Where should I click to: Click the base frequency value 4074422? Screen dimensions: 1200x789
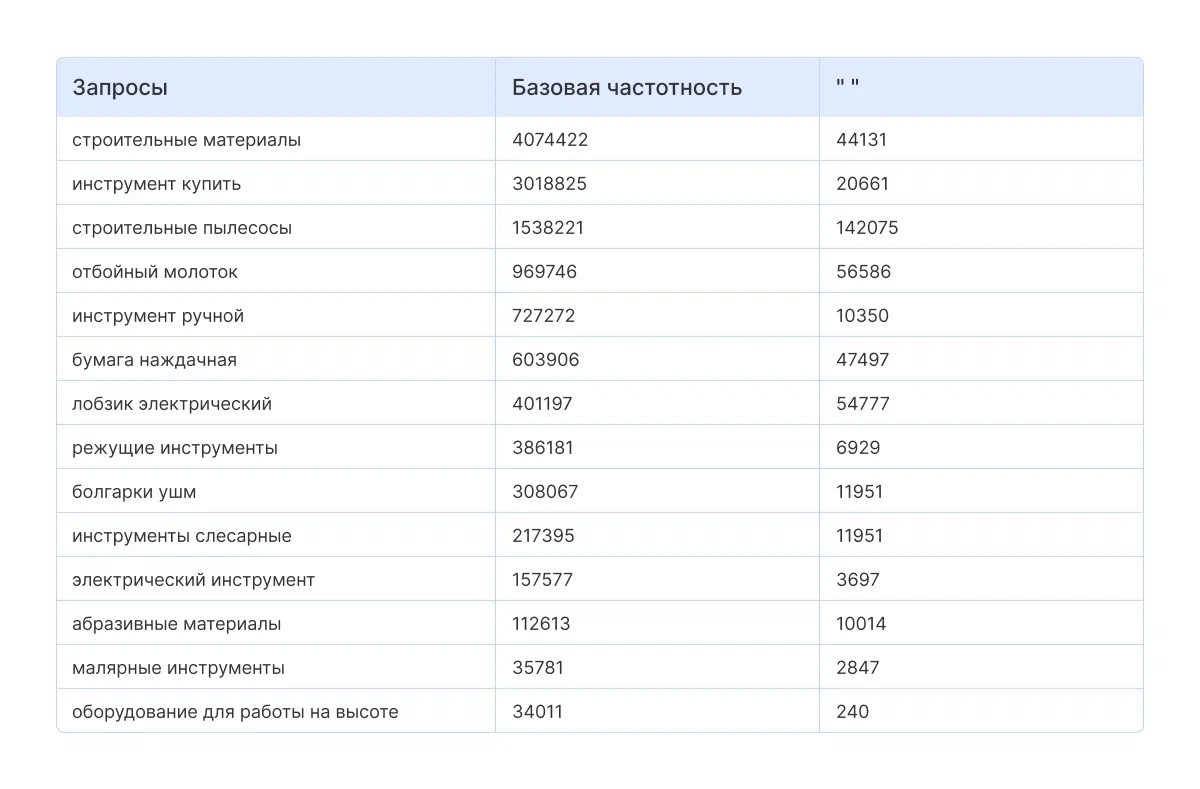(x=550, y=140)
